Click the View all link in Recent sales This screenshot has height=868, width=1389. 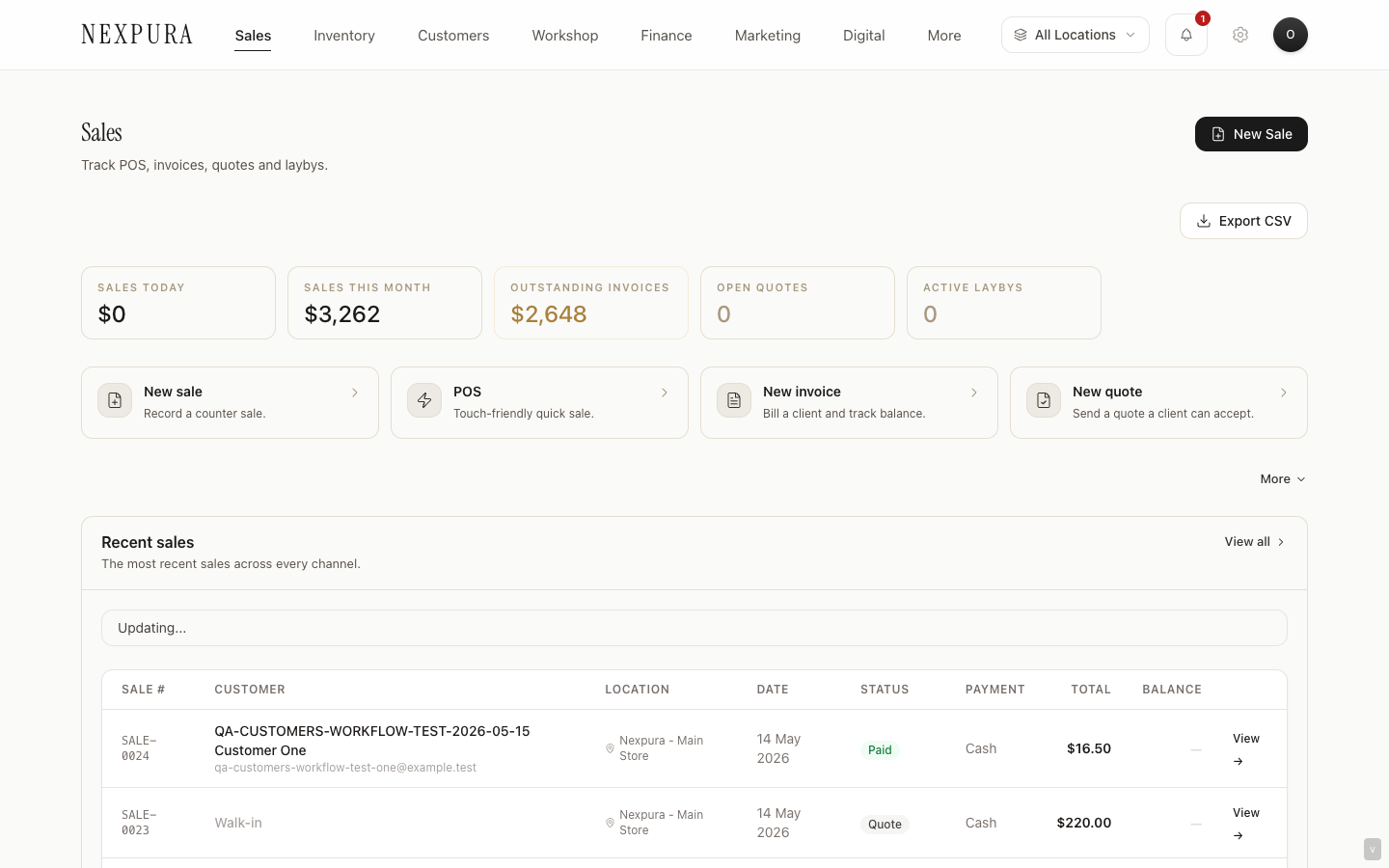[1255, 542]
